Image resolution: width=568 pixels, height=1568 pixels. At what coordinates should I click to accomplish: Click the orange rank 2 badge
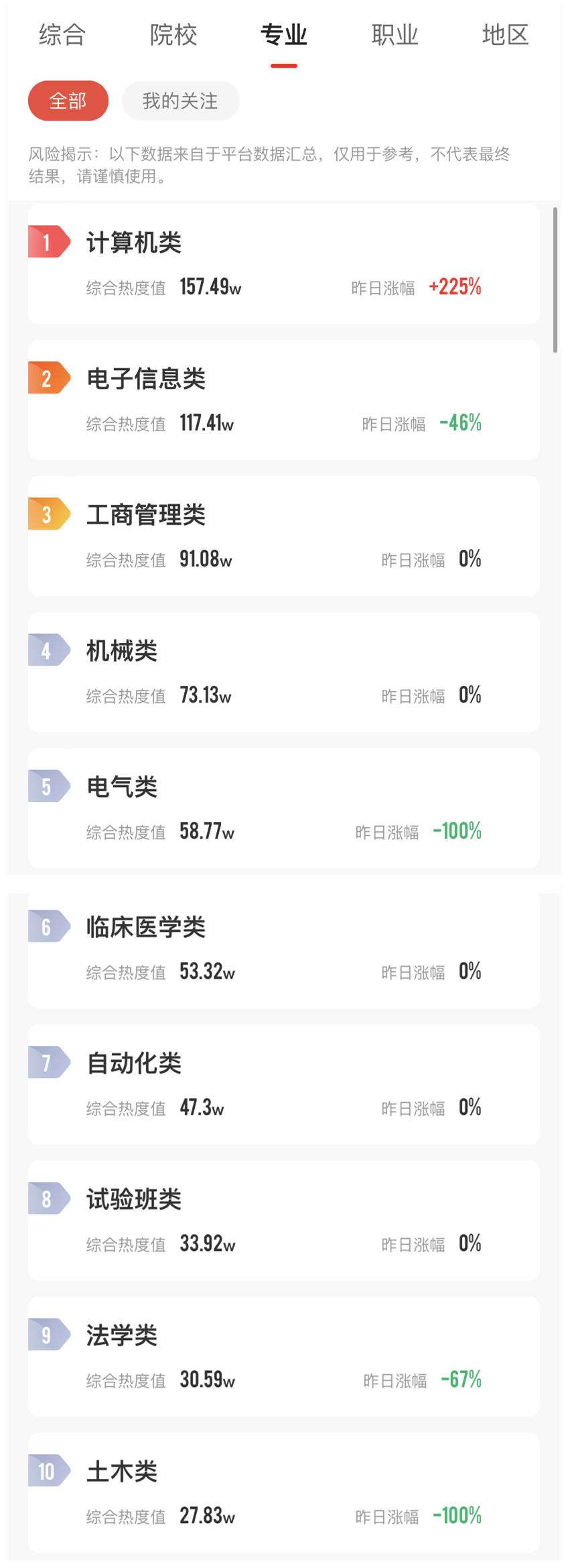pyautogui.click(x=48, y=378)
